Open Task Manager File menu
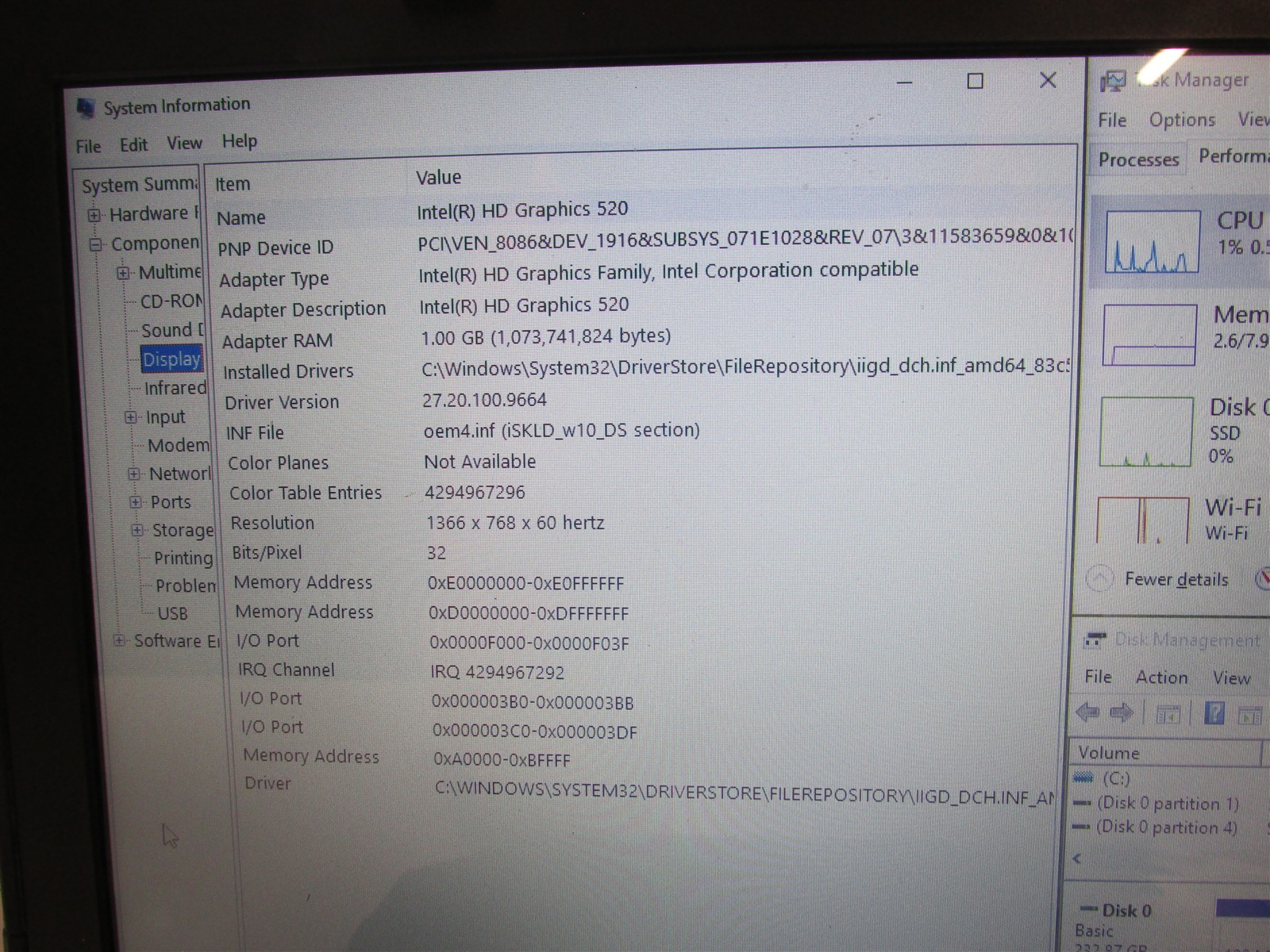This screenshot has width=1270, height=952. coord(1112,120)
